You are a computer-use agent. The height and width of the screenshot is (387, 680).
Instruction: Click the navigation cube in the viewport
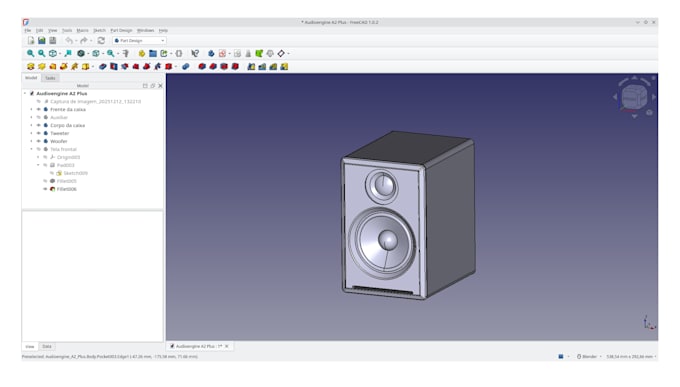(634, 97)
